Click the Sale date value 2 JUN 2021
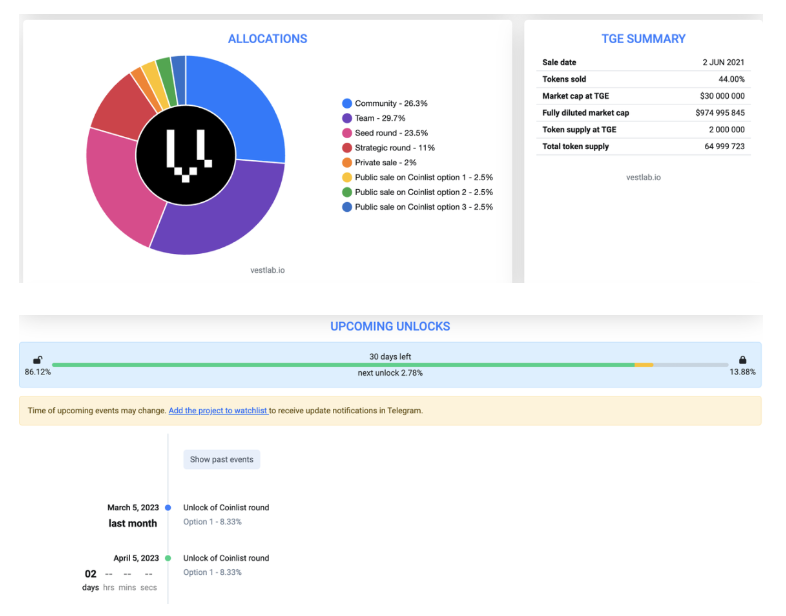This screenshot has width=786, height=616. (x=723, y=62)
